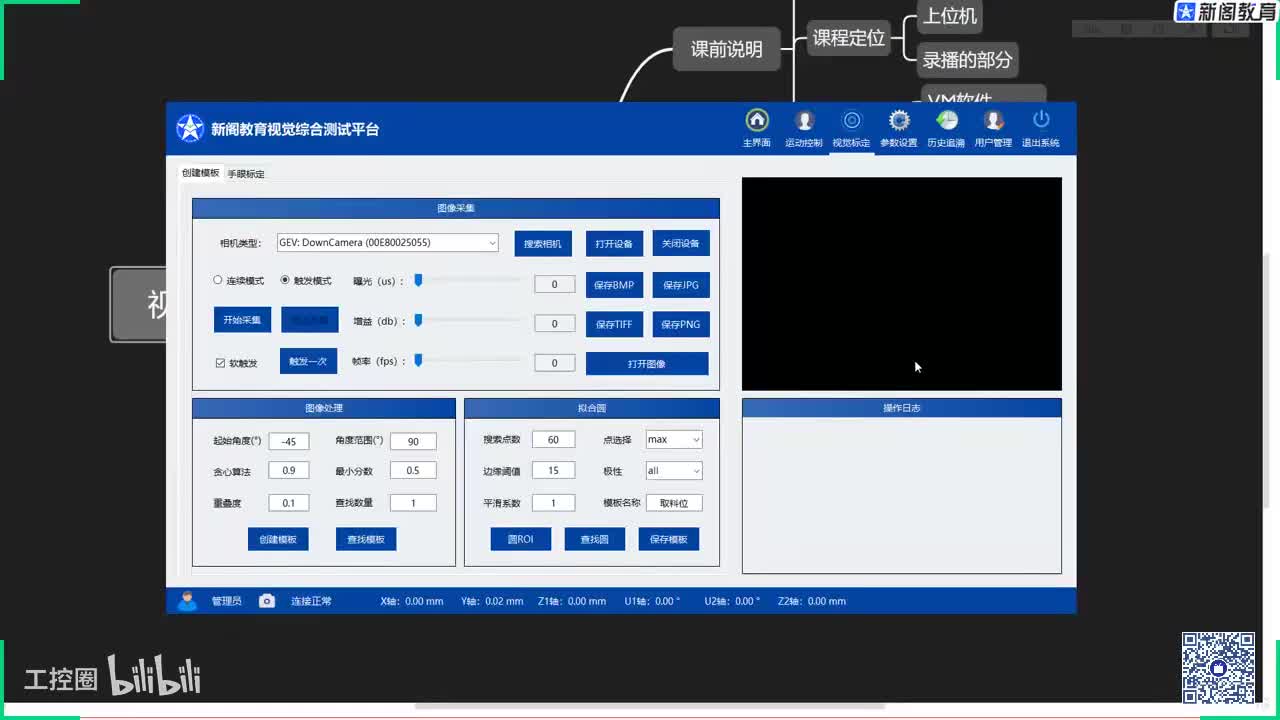Click the 打开设备 button
The image size is (1280, 720).
[614, 244]
